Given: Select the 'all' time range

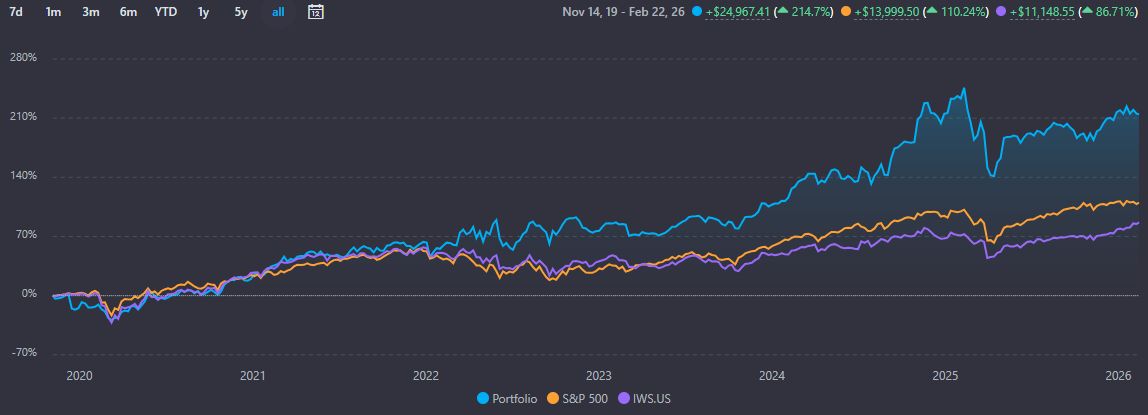Looking at the screenshot, I should pos(278,12).
